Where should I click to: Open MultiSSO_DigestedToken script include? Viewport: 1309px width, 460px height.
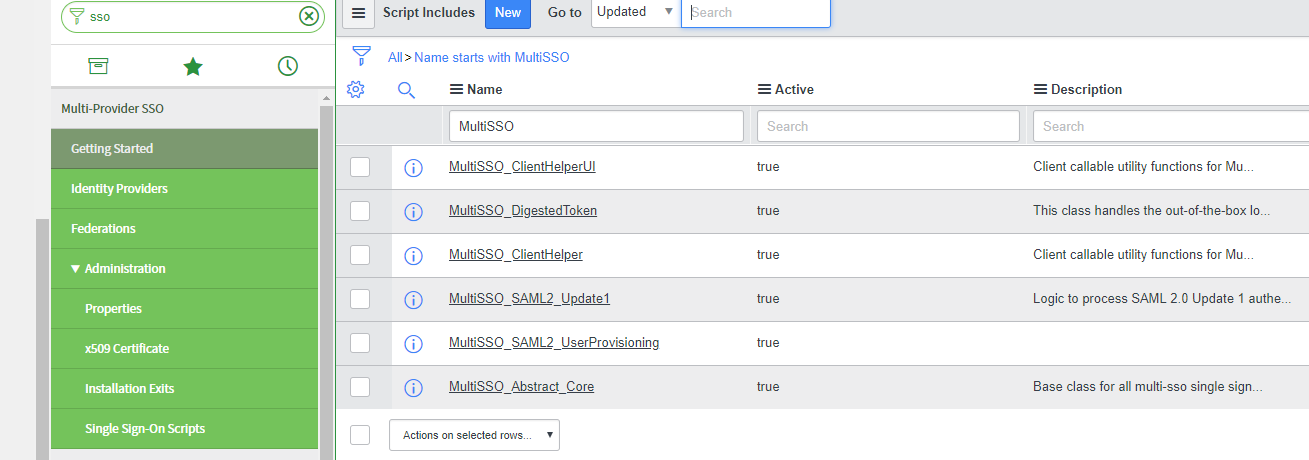[523, 211]
